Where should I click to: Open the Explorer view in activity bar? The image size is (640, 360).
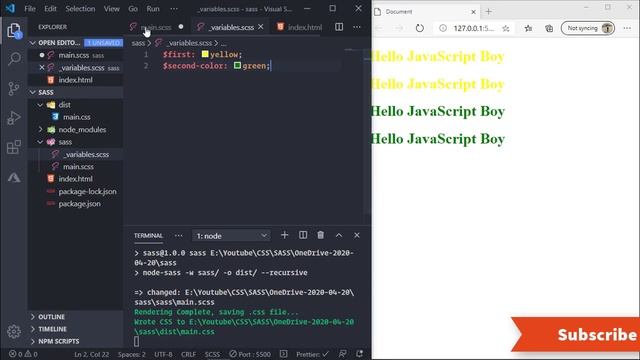tap(14, 30)
